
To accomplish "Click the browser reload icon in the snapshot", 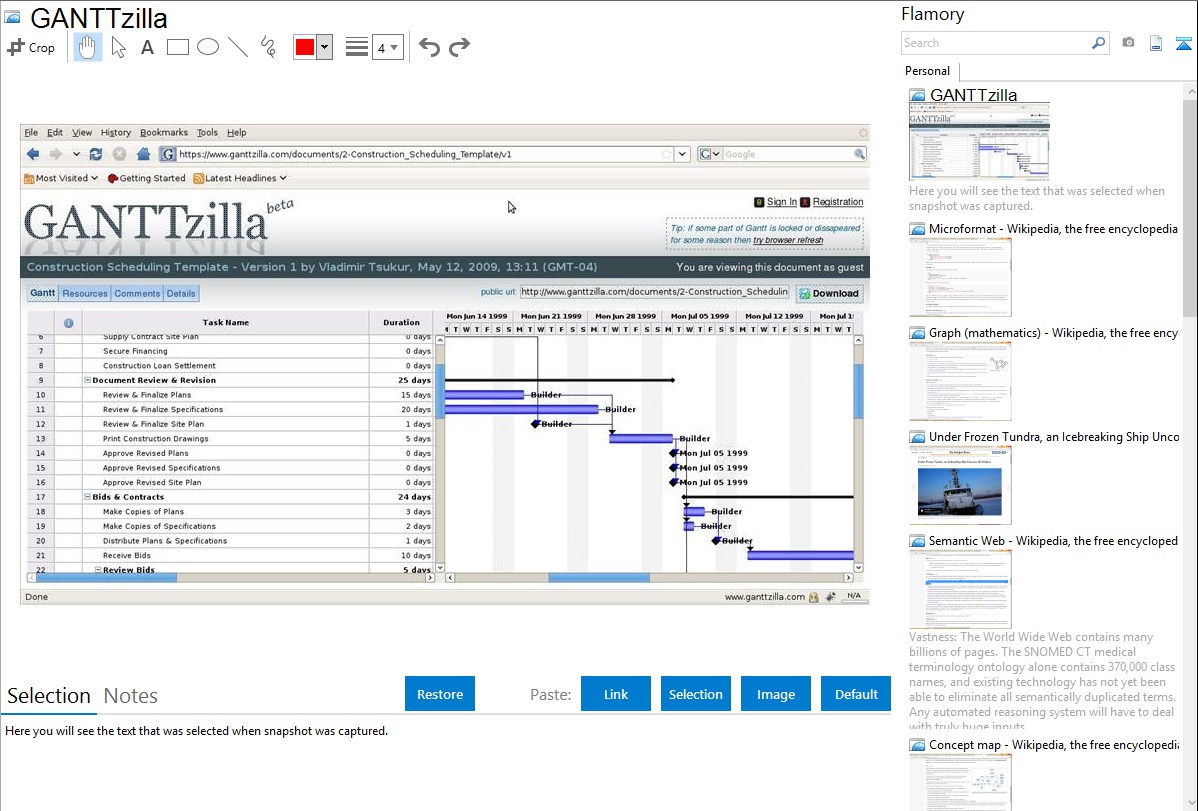I will click(x=96, y=154).
